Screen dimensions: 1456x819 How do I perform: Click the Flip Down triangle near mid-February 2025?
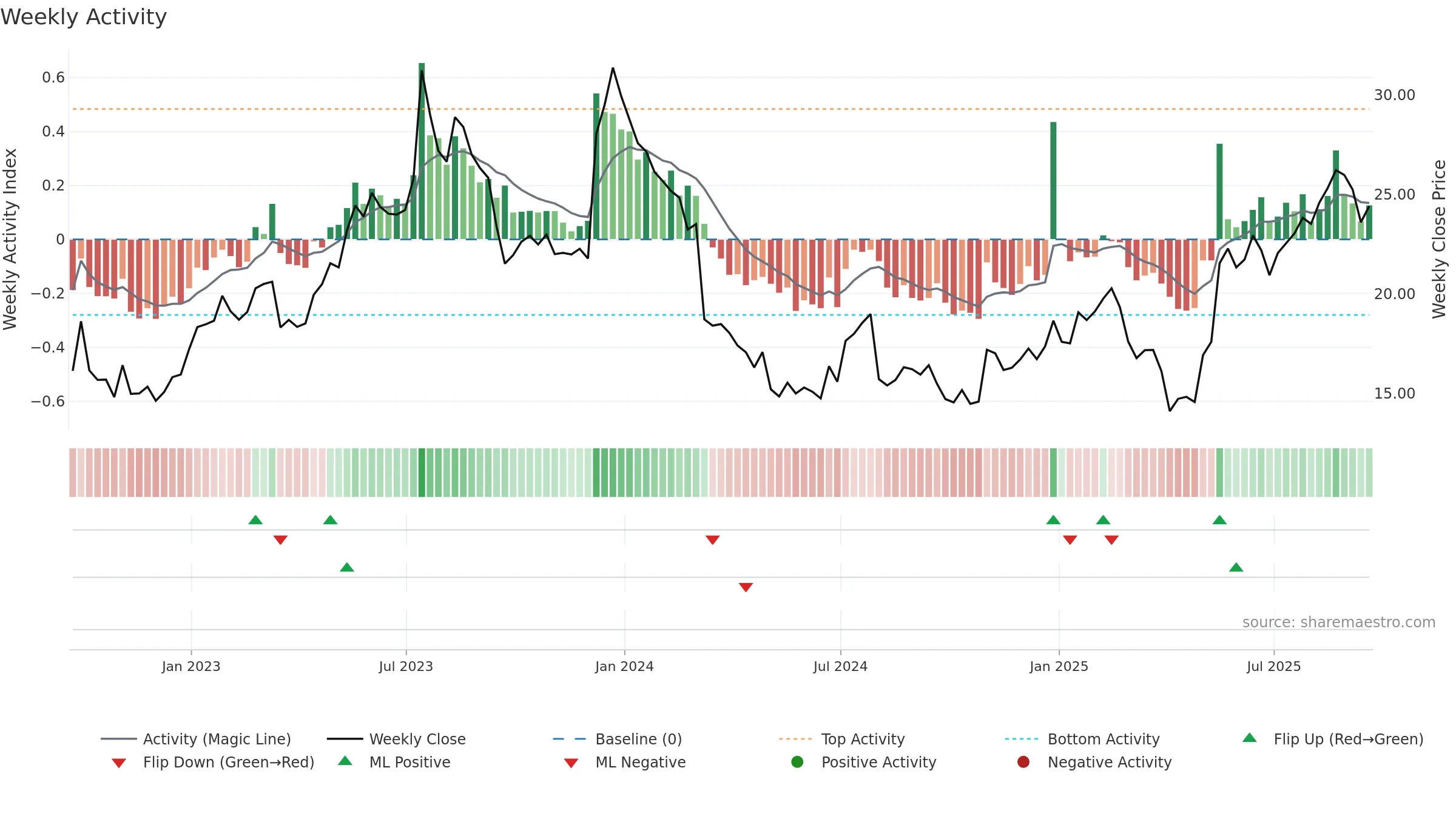1111,540
